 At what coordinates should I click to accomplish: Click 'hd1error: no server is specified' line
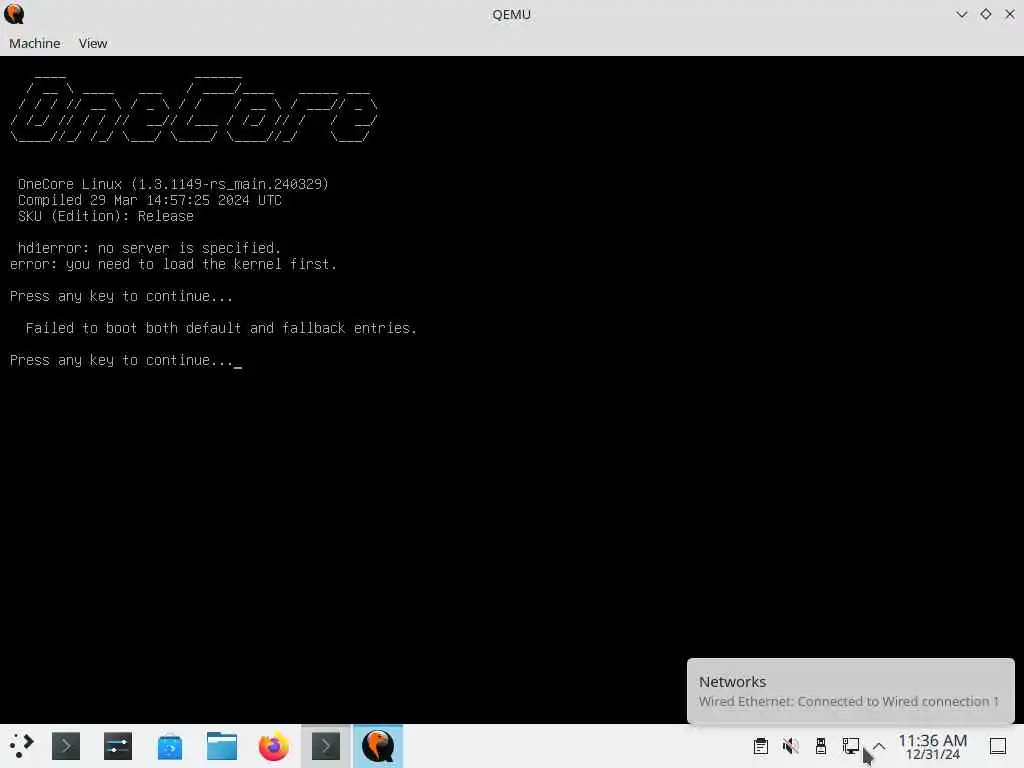149,248
